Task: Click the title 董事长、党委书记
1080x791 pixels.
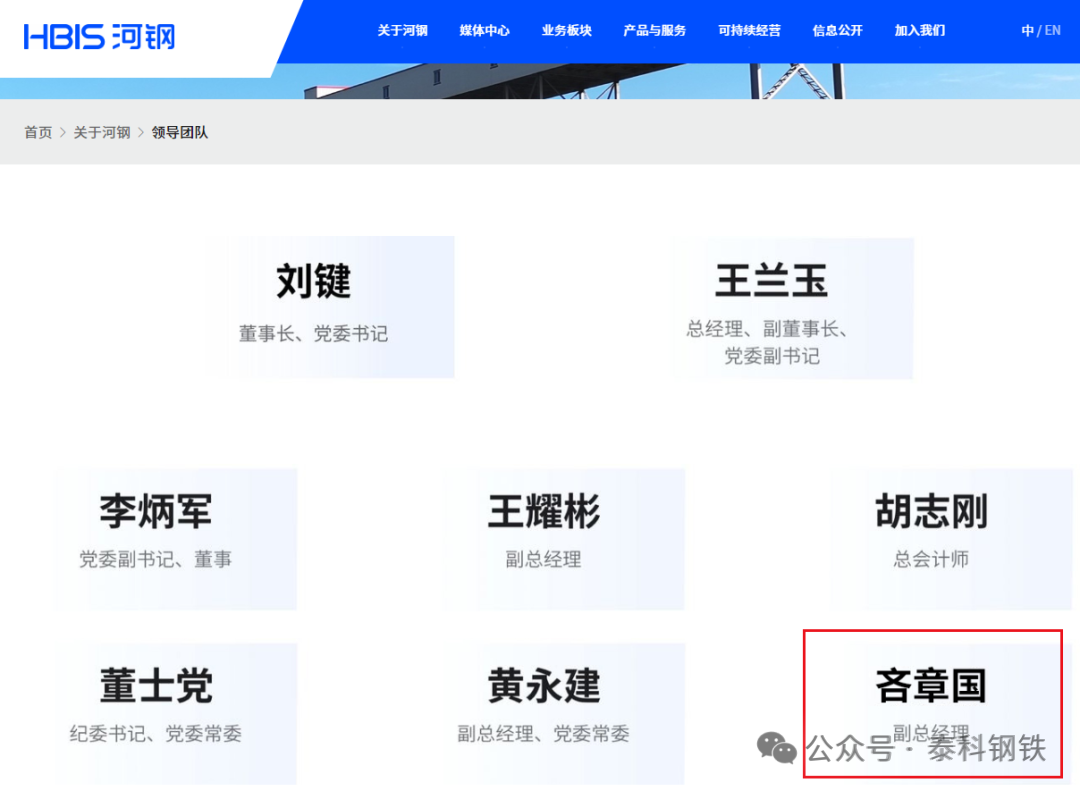Action: click(313, 333)
